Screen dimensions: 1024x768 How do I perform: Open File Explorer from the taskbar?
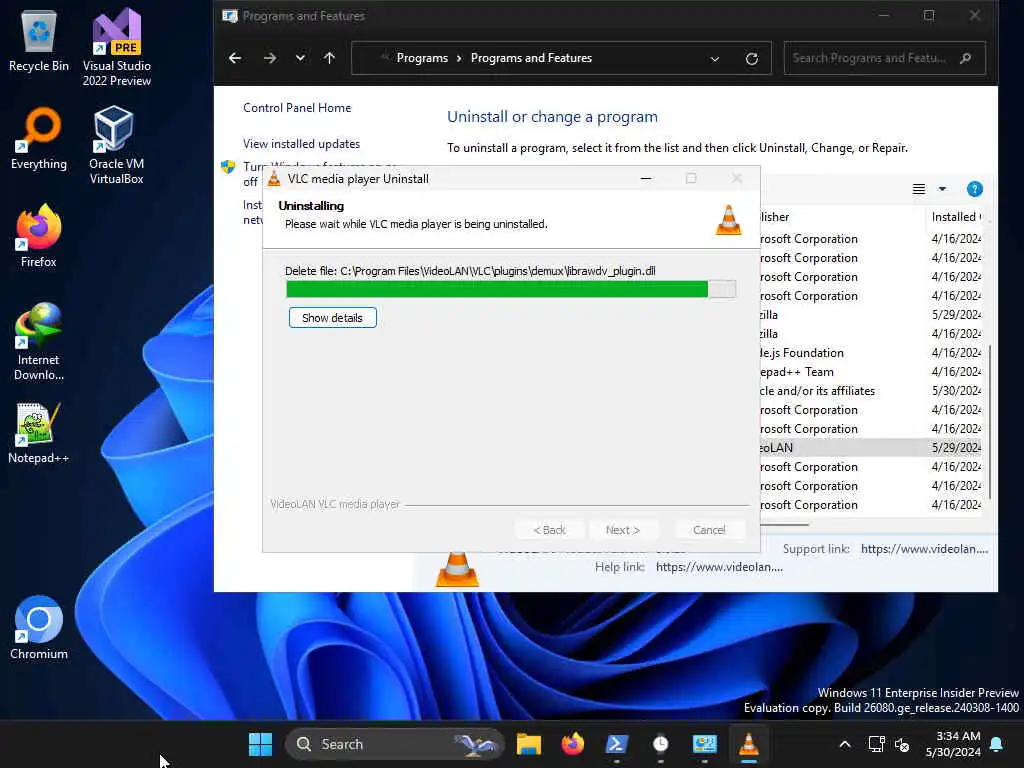pyautogui.click(x=528, y=744)
